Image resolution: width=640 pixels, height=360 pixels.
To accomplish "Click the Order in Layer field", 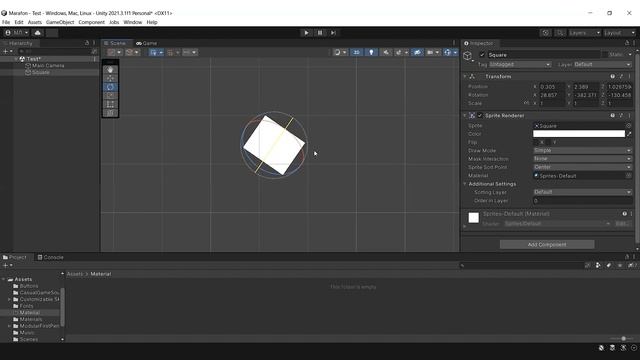I will (x=582, y=201).
